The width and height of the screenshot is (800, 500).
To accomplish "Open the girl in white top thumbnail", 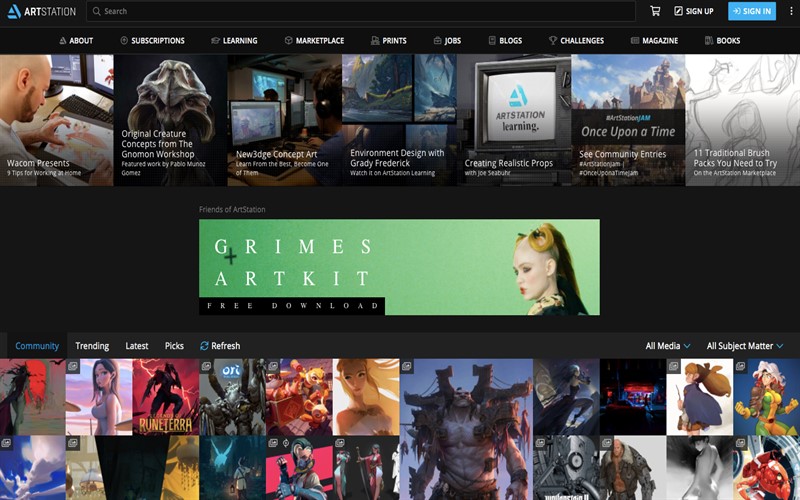I will [99, 397].
